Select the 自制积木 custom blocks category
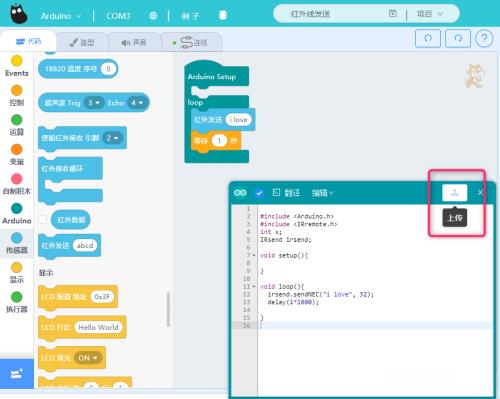The height and width of the screenshot is (399, 500). pyautogui.click(x=17, y=184)
